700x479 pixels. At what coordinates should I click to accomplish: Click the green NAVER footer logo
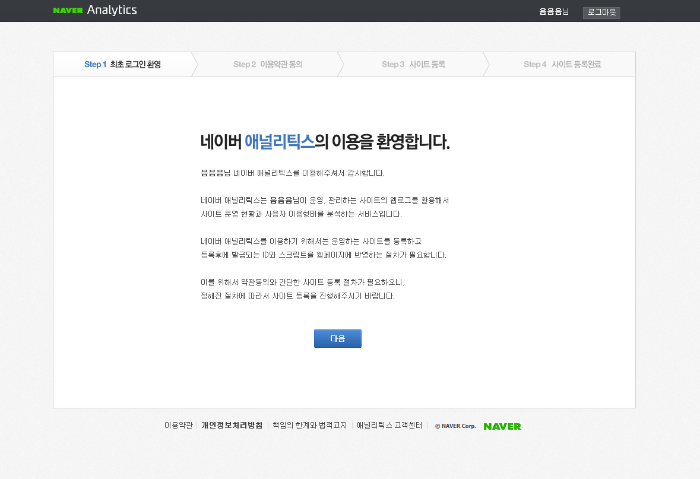(x=502, y=426)
